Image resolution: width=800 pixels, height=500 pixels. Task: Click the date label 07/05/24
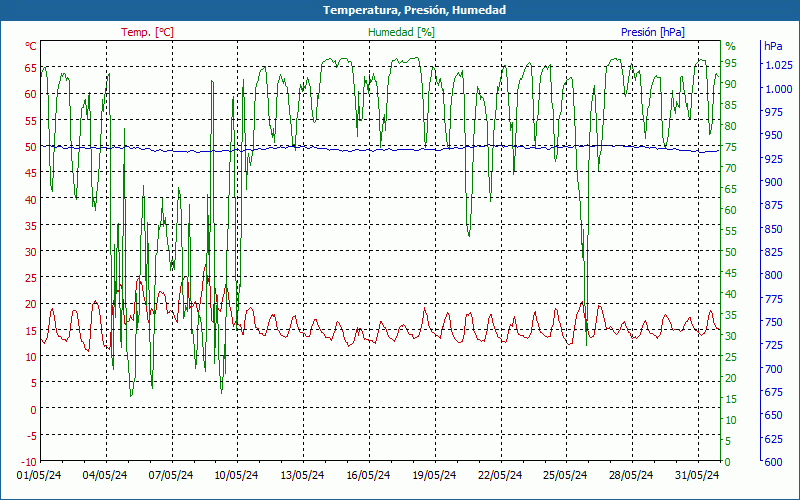pyautogui.click(x=170, y=476)
